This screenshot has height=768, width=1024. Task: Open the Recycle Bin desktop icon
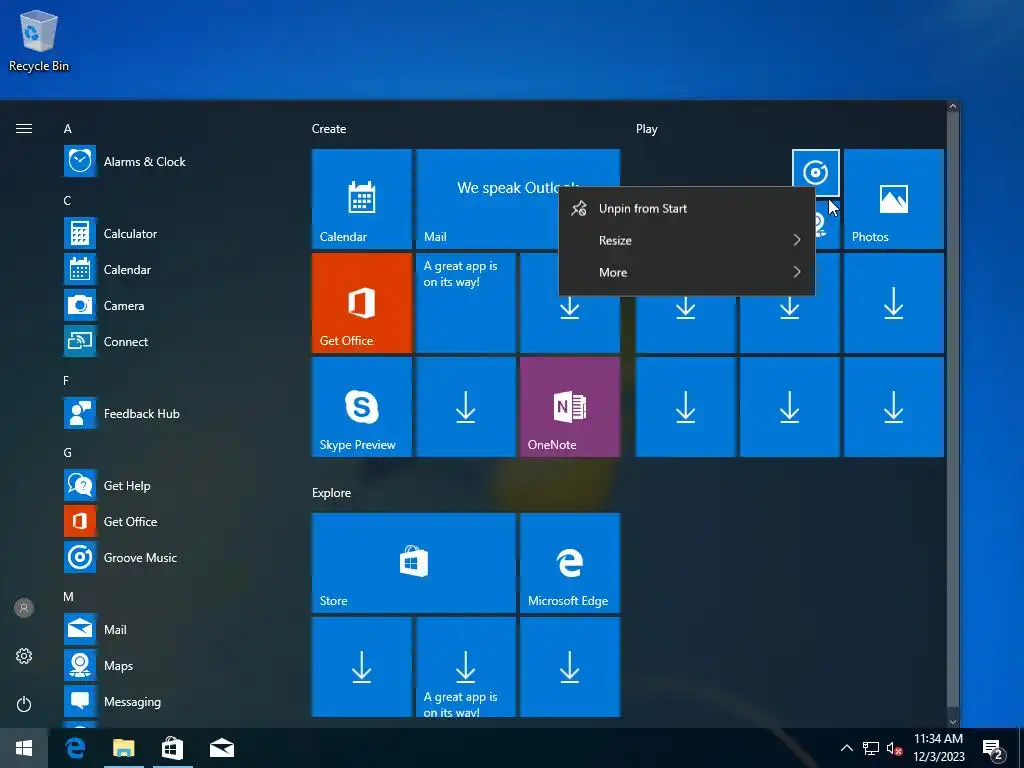tap(39, 40)
